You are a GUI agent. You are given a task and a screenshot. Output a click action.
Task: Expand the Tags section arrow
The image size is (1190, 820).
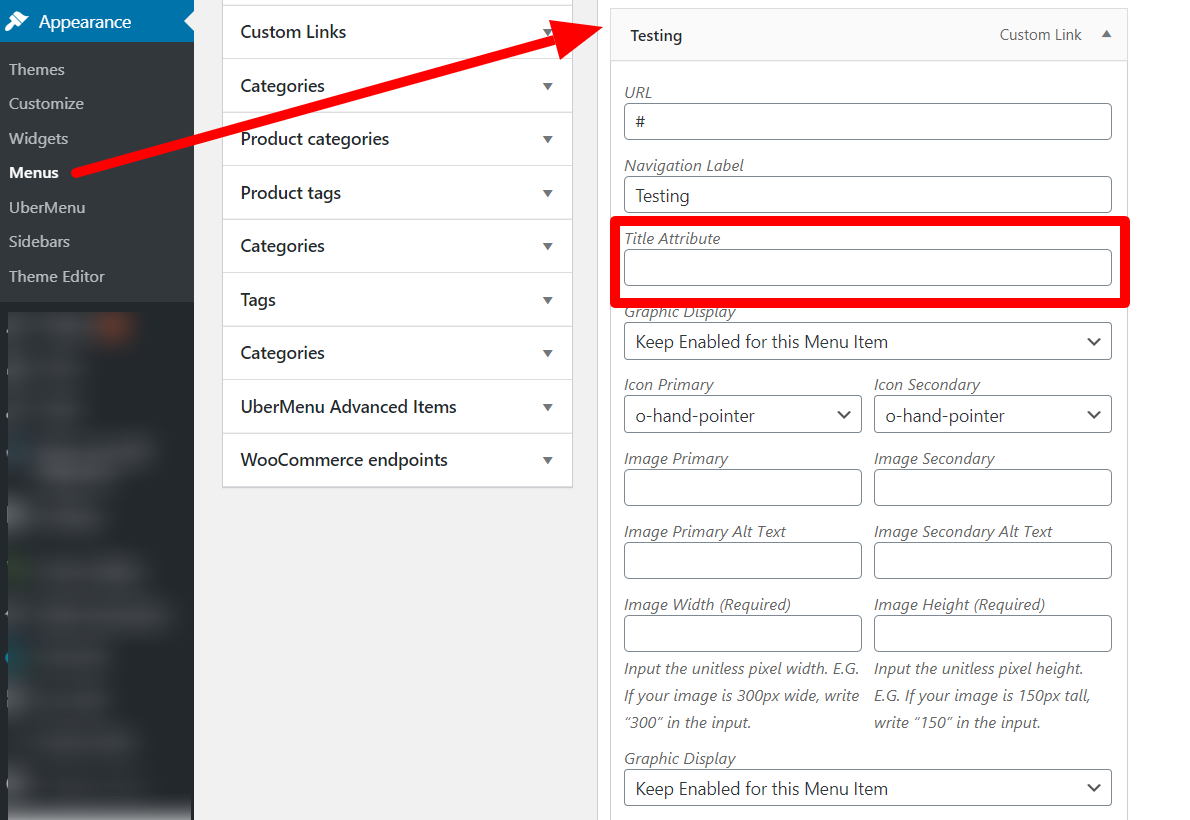click(547, 301)
